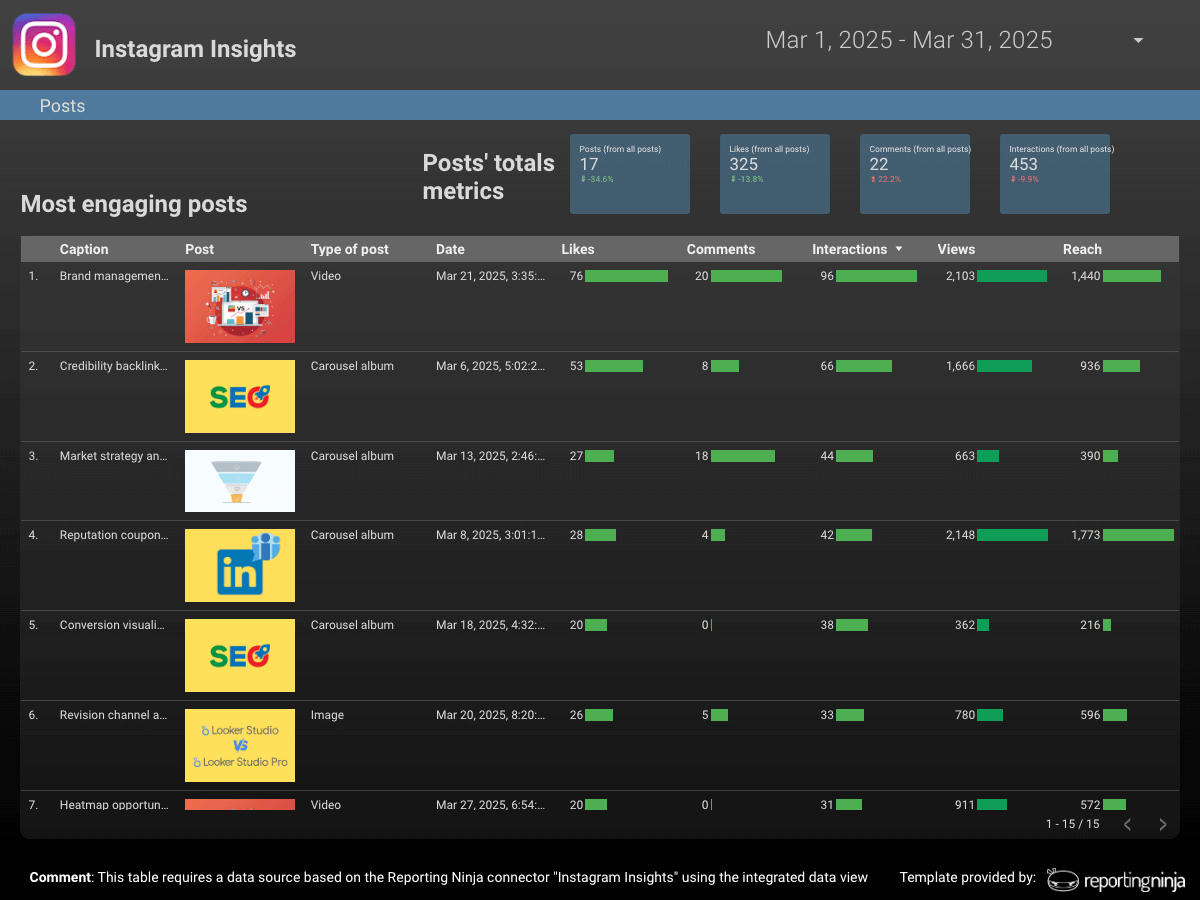The image size is (1200, 900).
Task: Click the "Most engaging posts" heading
Action: (134, 204)
